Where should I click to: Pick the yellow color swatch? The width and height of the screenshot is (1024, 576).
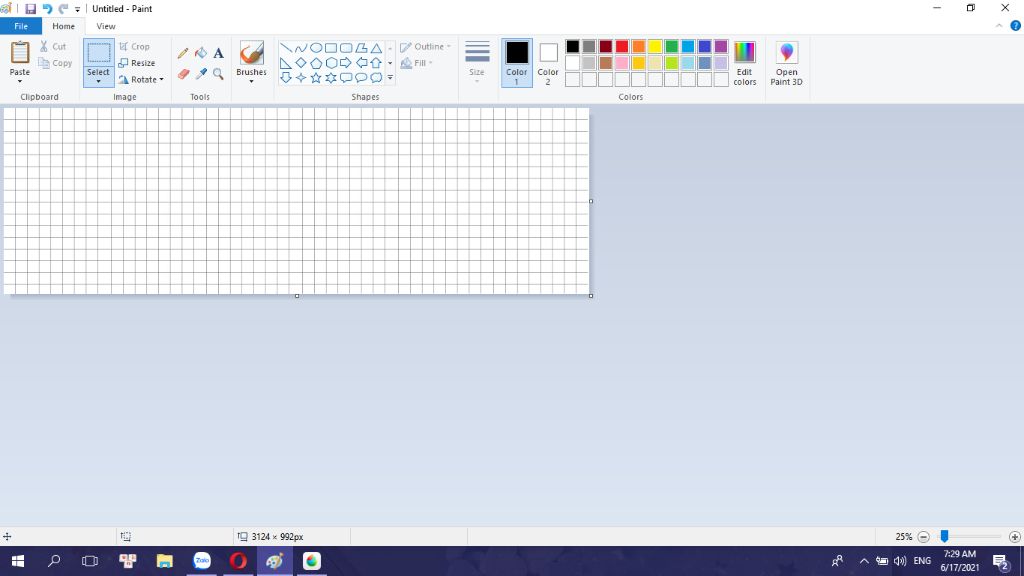[x=655, y=46]
